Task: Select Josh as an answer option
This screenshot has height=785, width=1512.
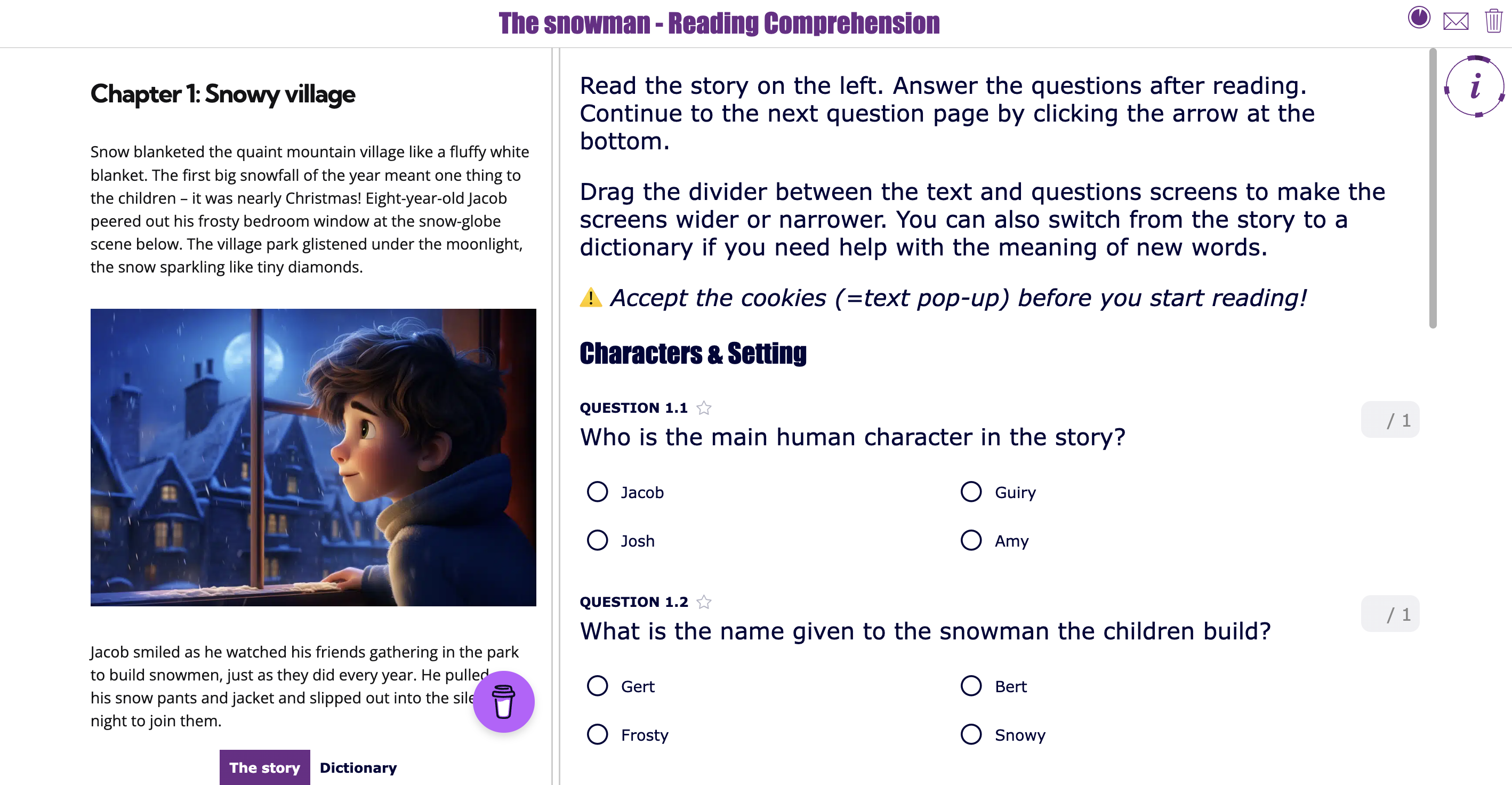Action: (597, 540)
